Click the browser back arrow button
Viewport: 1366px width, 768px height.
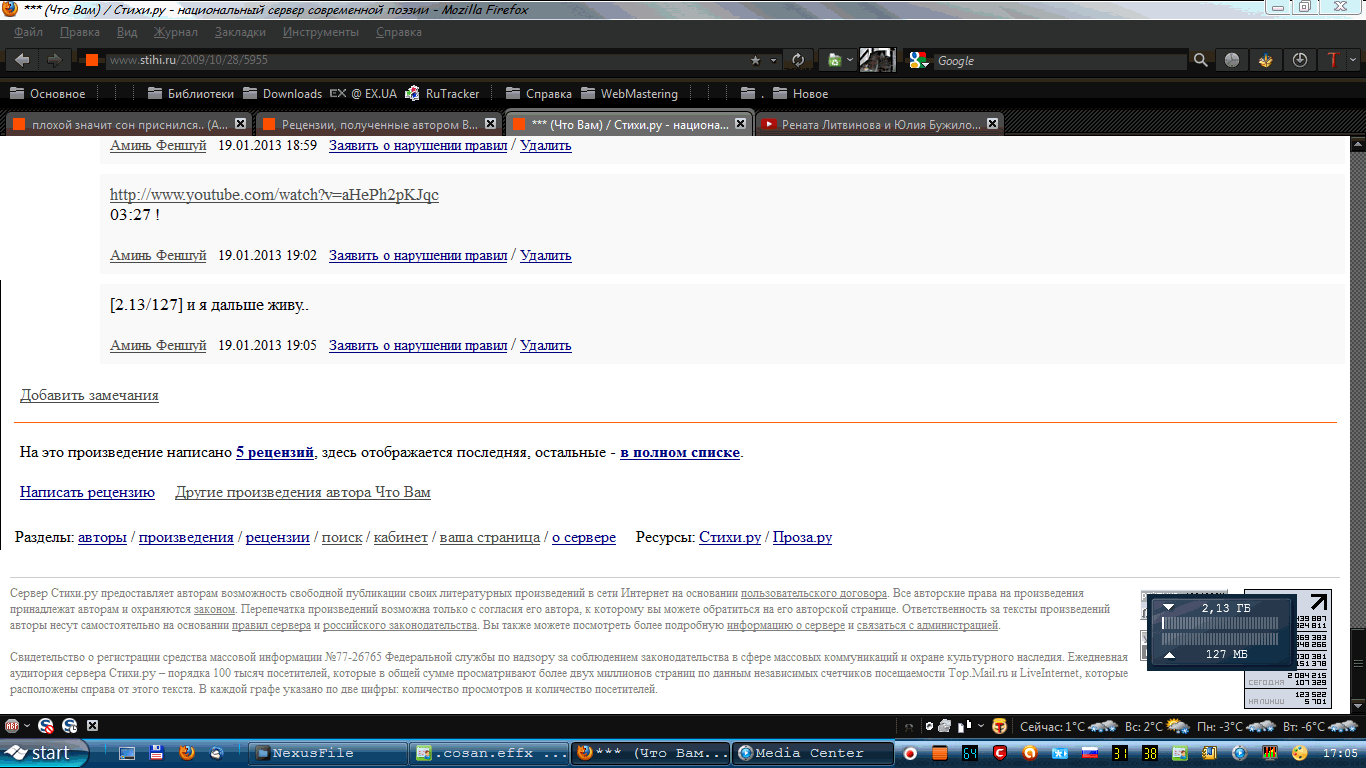[22, 60]
